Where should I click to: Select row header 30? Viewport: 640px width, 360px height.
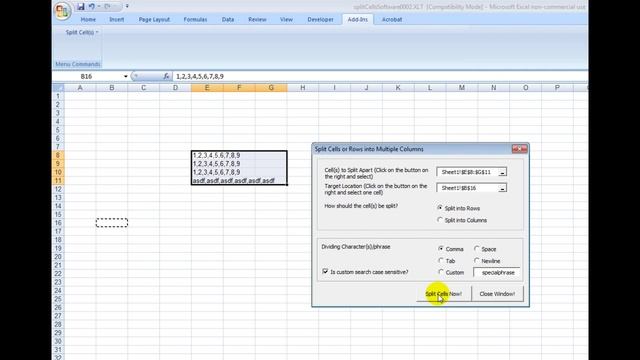[58, 341]
